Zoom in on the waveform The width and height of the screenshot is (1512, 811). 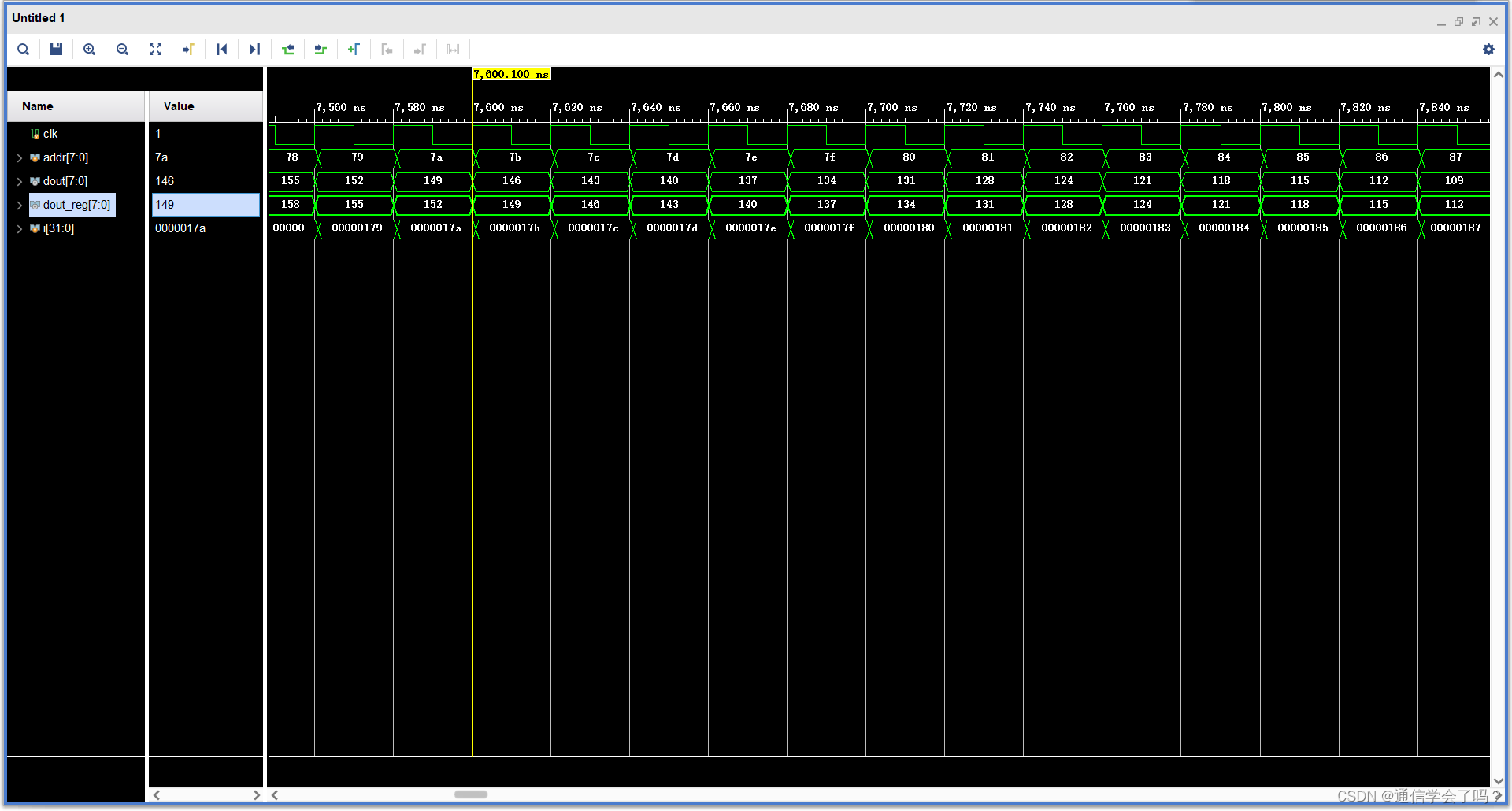[x=89, y=50]
